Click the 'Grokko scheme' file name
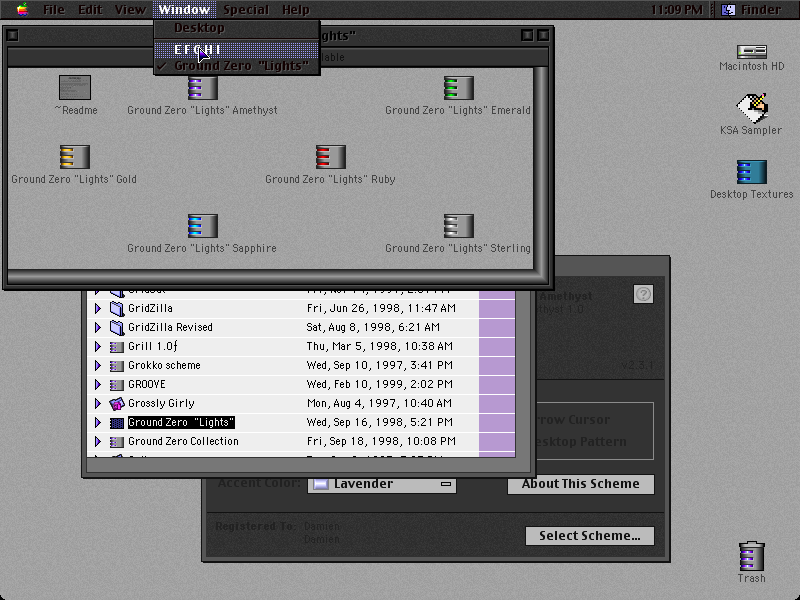 pos(164,365)
